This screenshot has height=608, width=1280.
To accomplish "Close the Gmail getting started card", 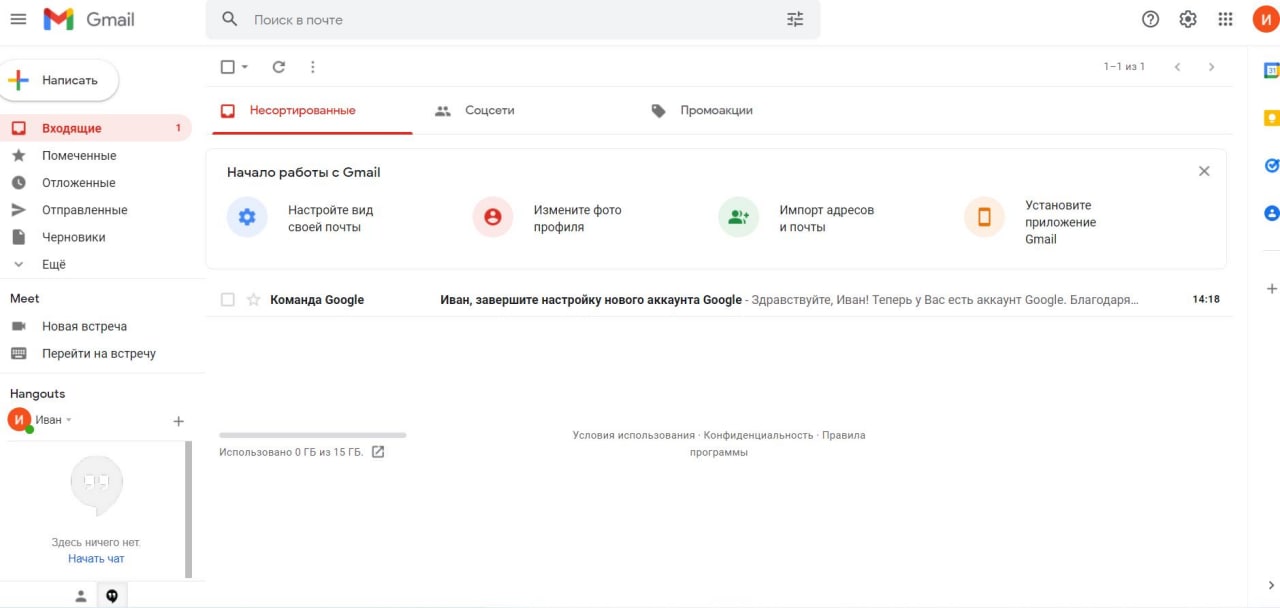I will (x=1204, y=171).
